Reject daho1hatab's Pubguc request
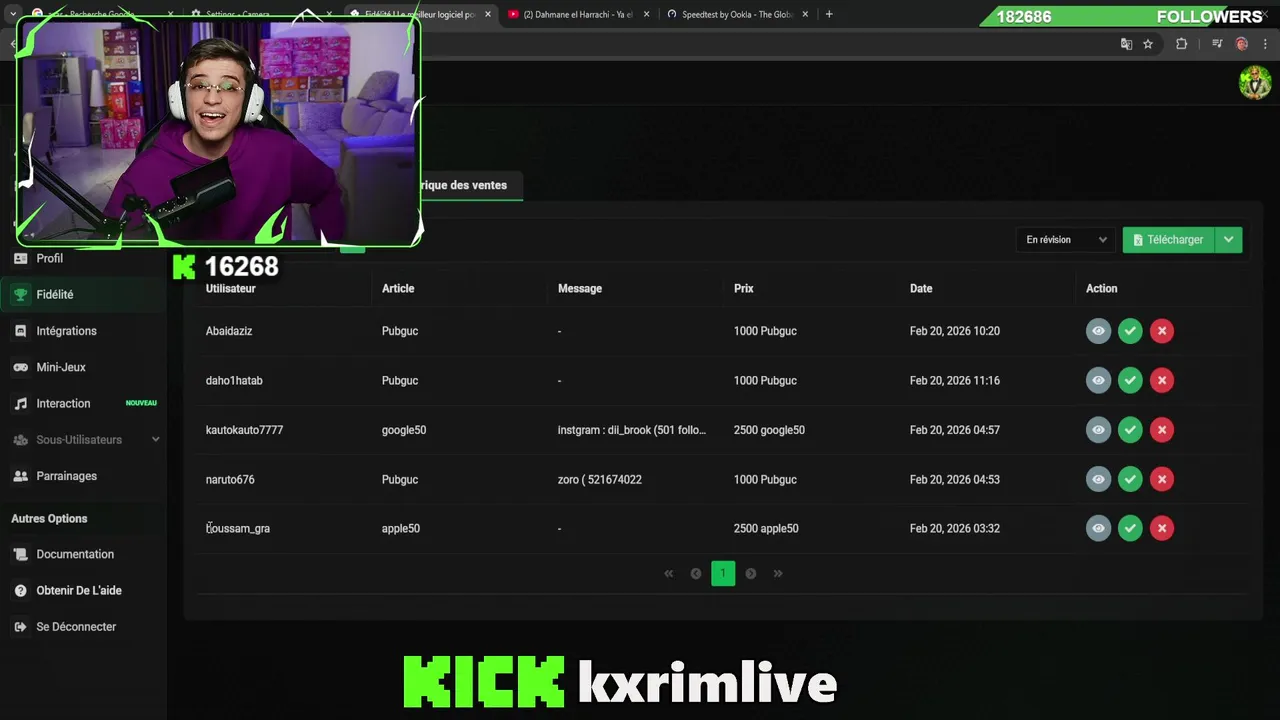Image resolution: width=1280 pixels, height=720 pixels. tap(1162, 380)
